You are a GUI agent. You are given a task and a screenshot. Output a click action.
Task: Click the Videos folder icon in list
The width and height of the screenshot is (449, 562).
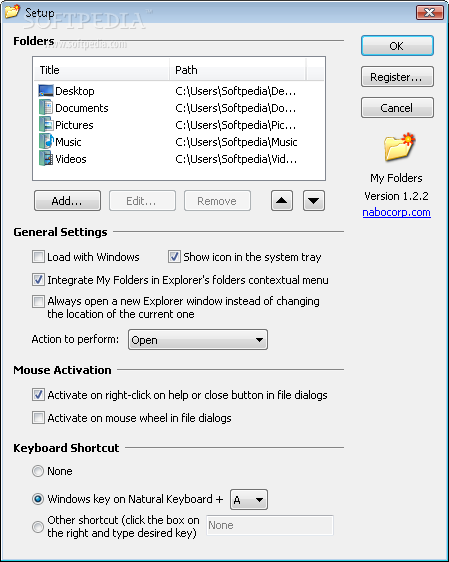click(x=46, y=158)
